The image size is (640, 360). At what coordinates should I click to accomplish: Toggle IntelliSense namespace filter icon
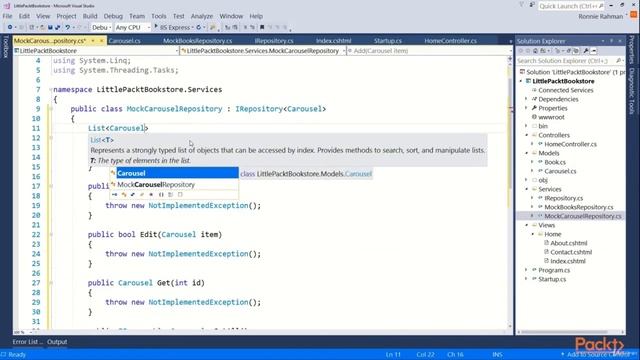[x=161, y=195]
